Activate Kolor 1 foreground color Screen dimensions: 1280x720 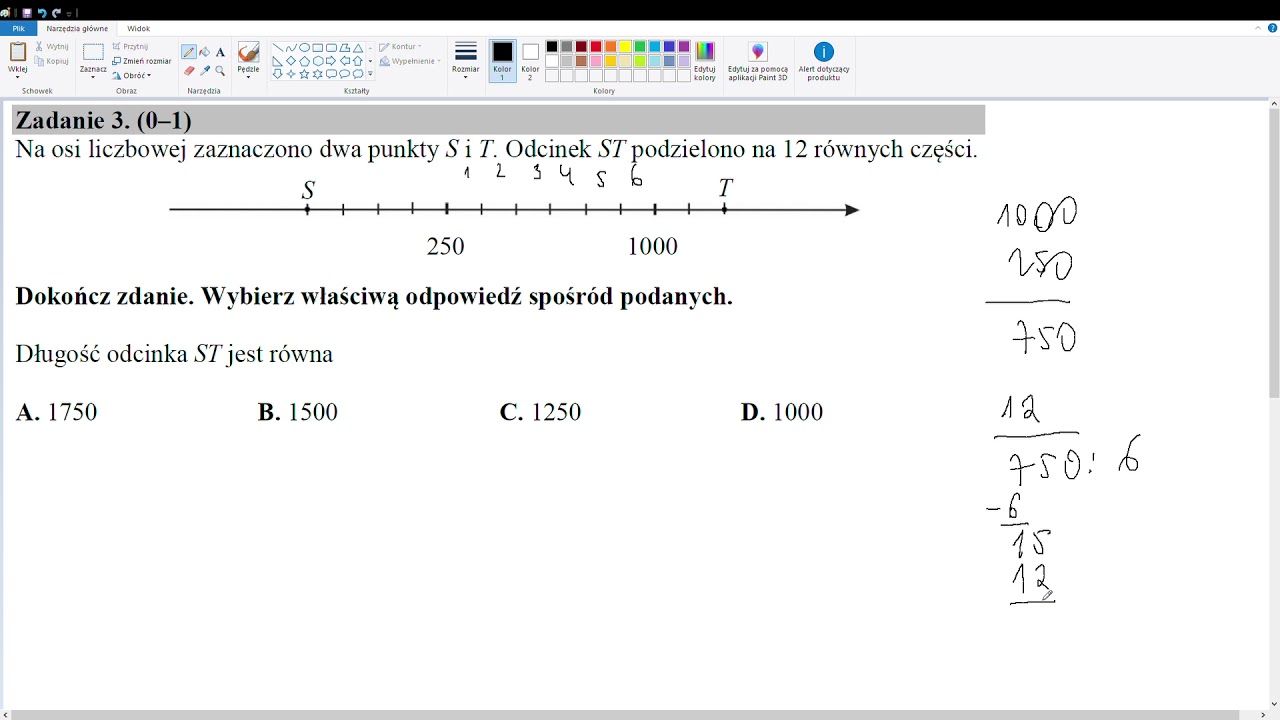[502, 61]
